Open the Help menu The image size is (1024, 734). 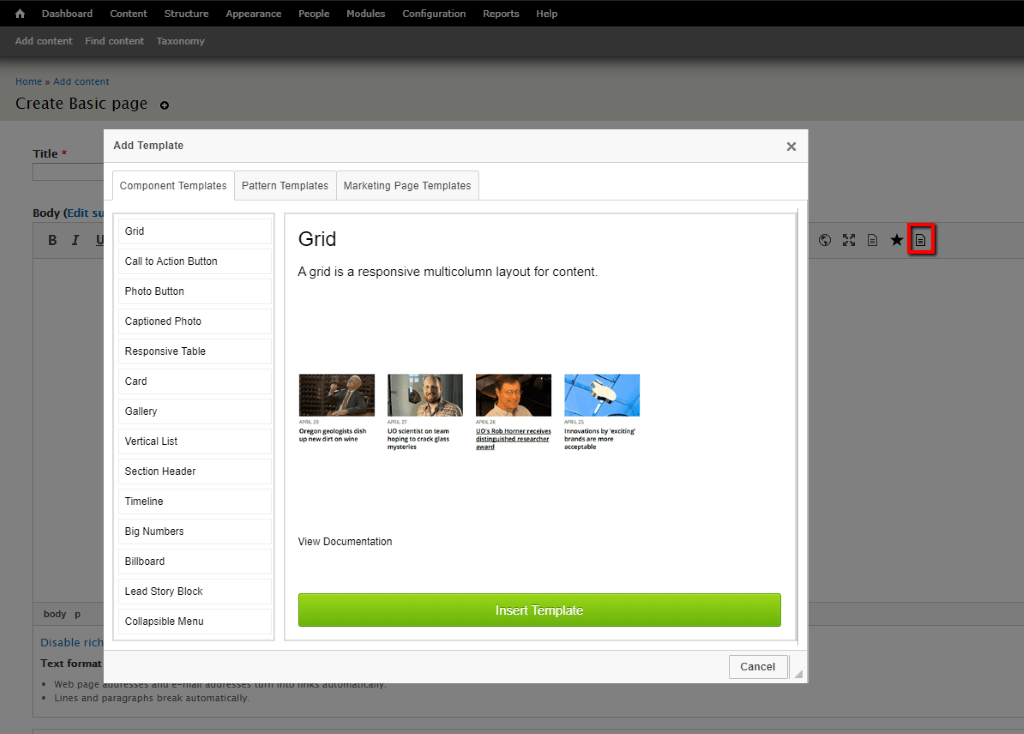[547, 14]
